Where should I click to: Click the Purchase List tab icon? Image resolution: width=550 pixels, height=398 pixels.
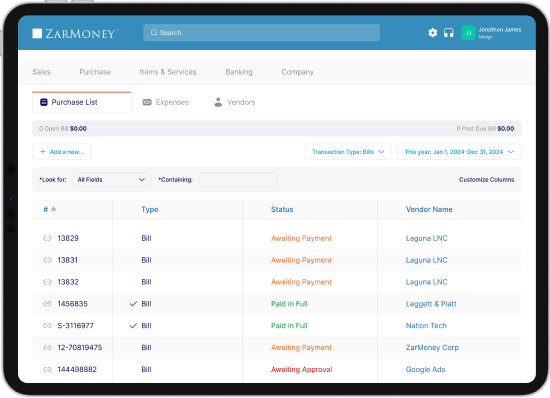[43, 102]
